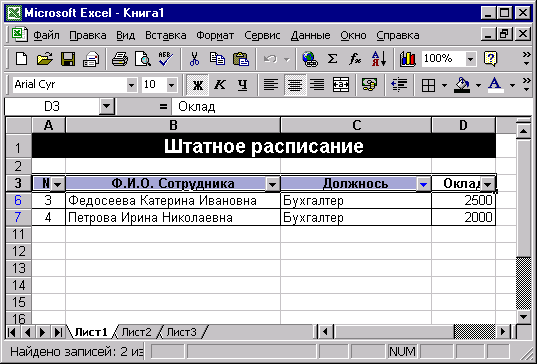Image resolution: width=537 pixels, height=364 pixels.
Task: Select column B header
Action: tap(173, 125)
